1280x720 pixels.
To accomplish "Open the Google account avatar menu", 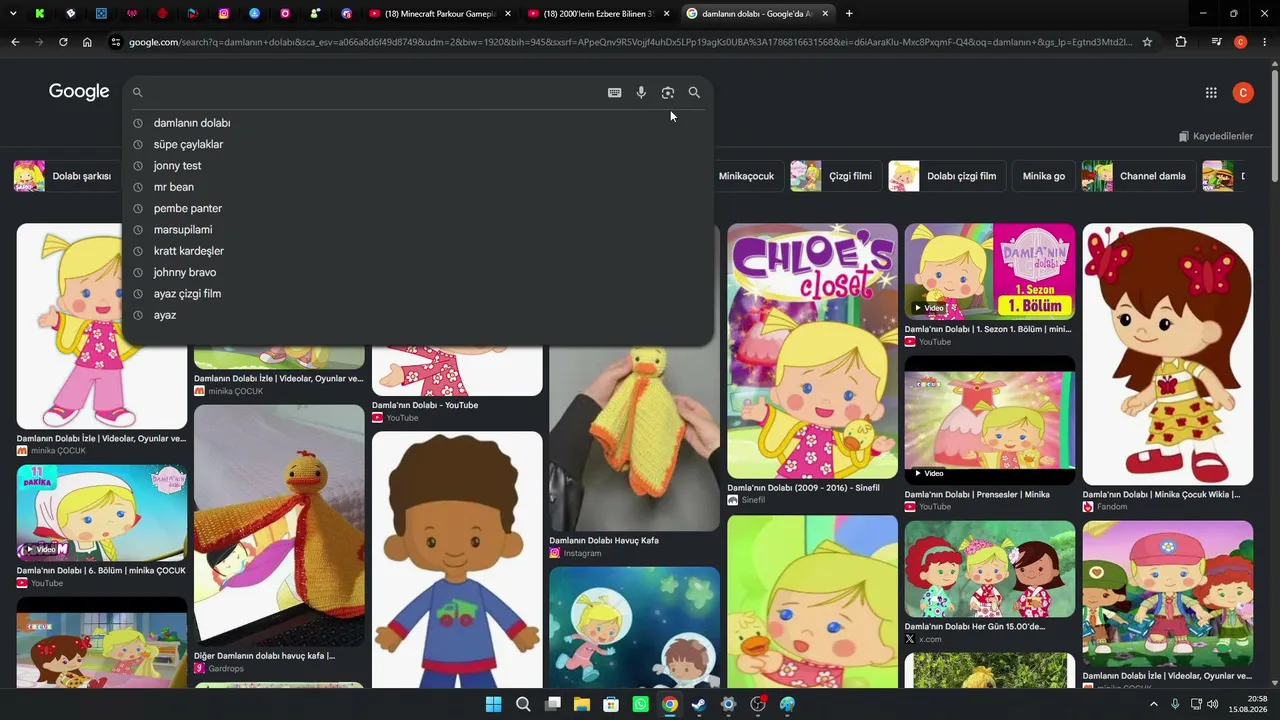I will (x=1243, y=93).
